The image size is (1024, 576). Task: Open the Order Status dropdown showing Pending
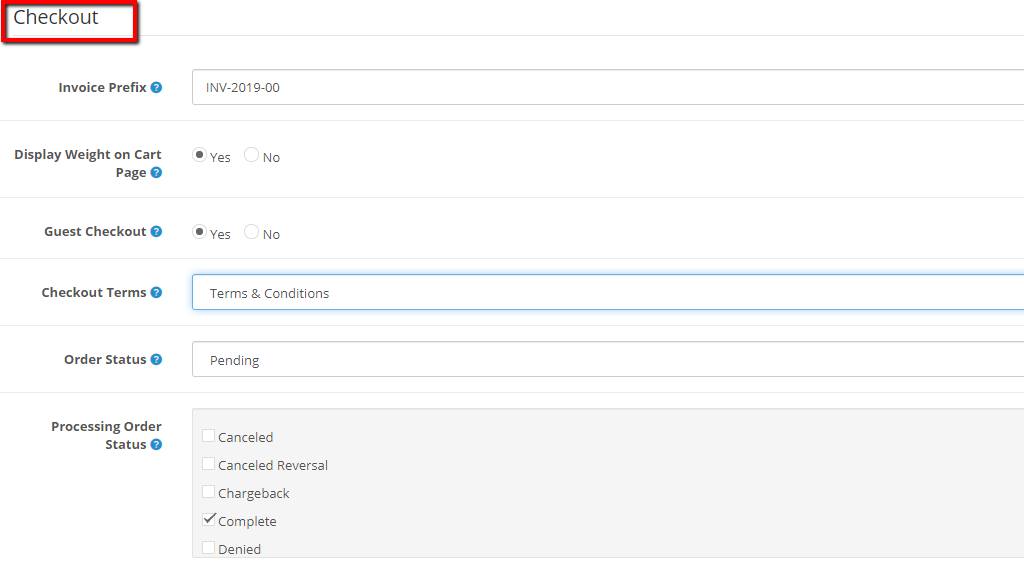(x=608, y=359)
